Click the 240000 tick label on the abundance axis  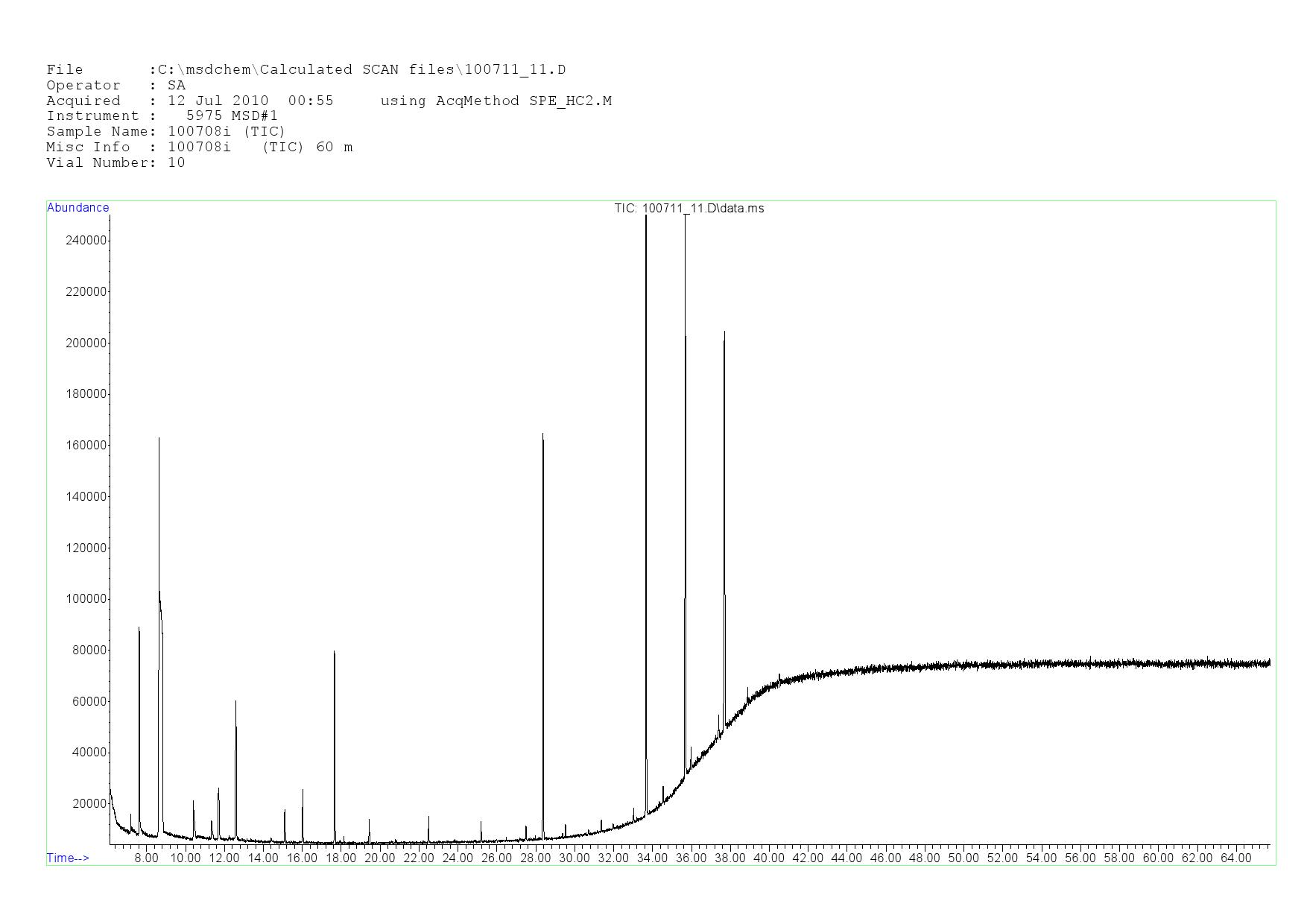[x=86, y=240]
